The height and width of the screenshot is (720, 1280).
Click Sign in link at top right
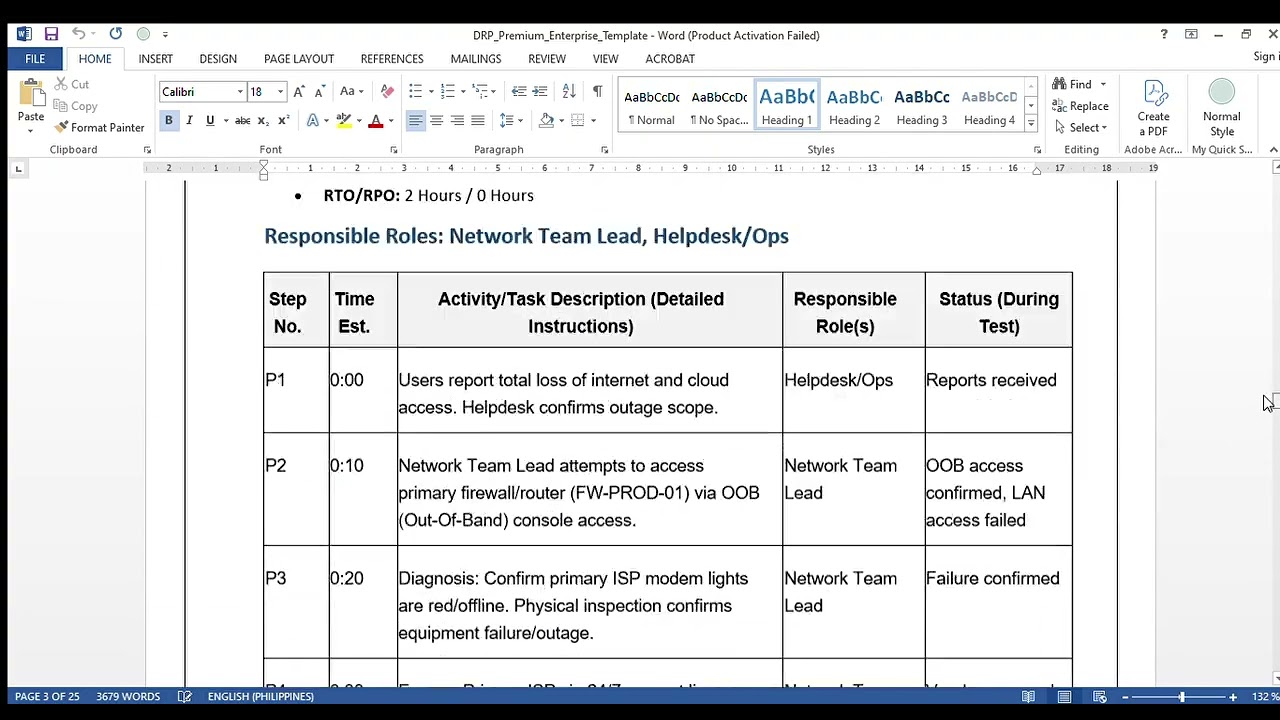click(x=1266, y=57)
